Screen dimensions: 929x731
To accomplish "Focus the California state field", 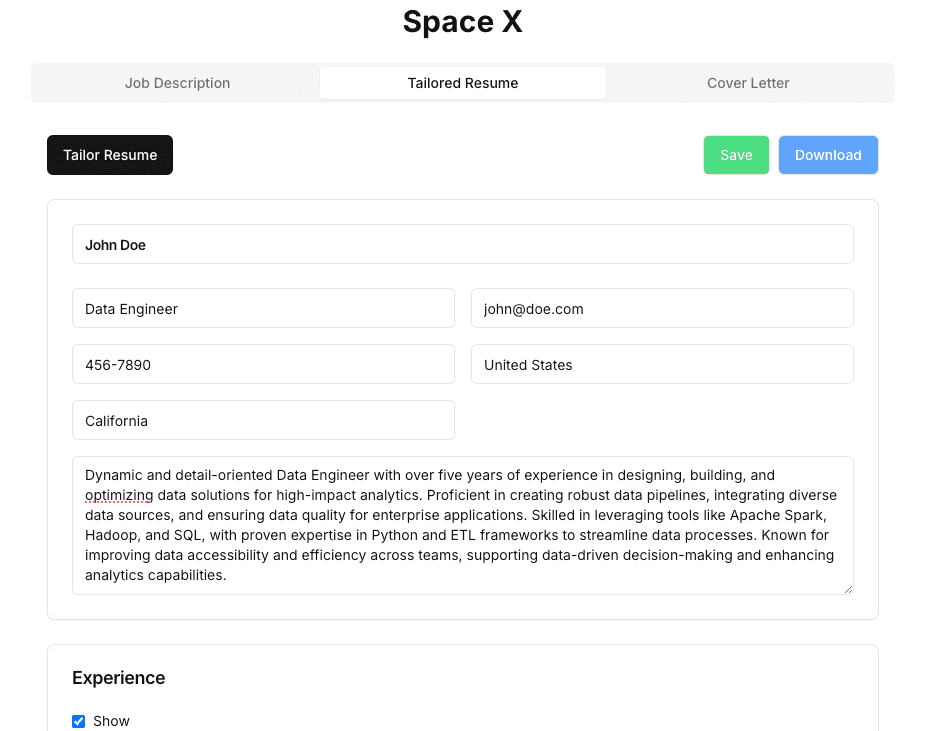I will point(264,420).
